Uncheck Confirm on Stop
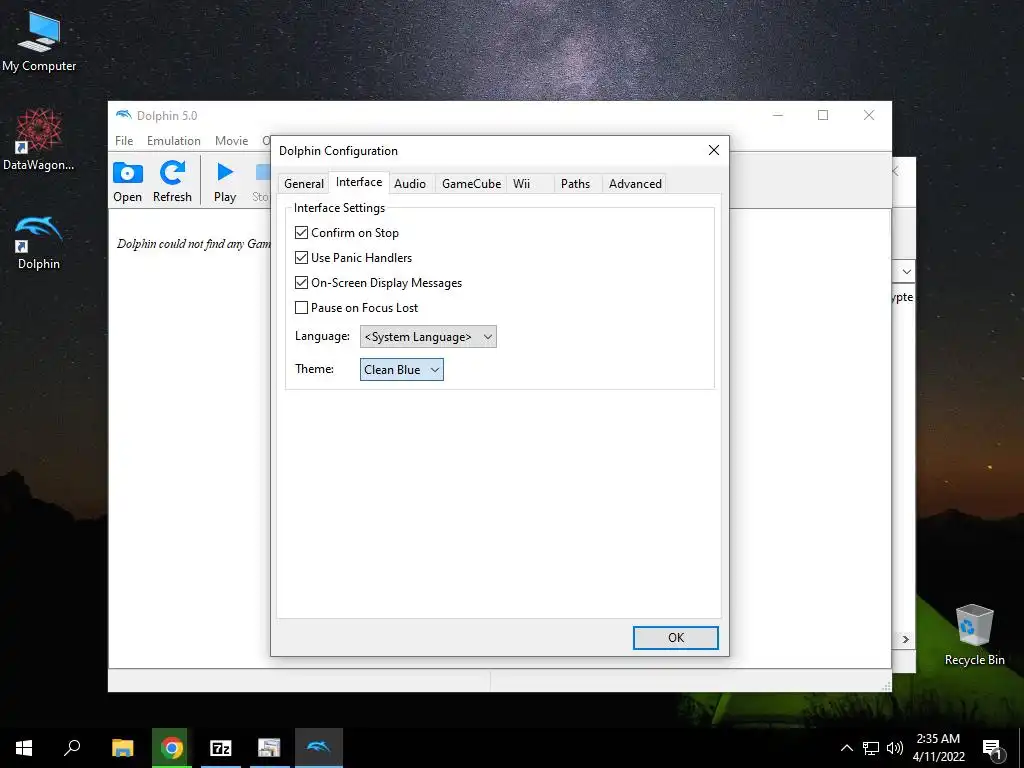Screen dimensions: 1024x768 coord(301,232)
